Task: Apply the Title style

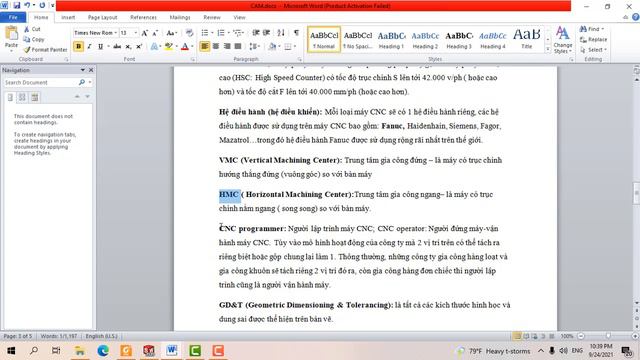Action: coord(527,40)
